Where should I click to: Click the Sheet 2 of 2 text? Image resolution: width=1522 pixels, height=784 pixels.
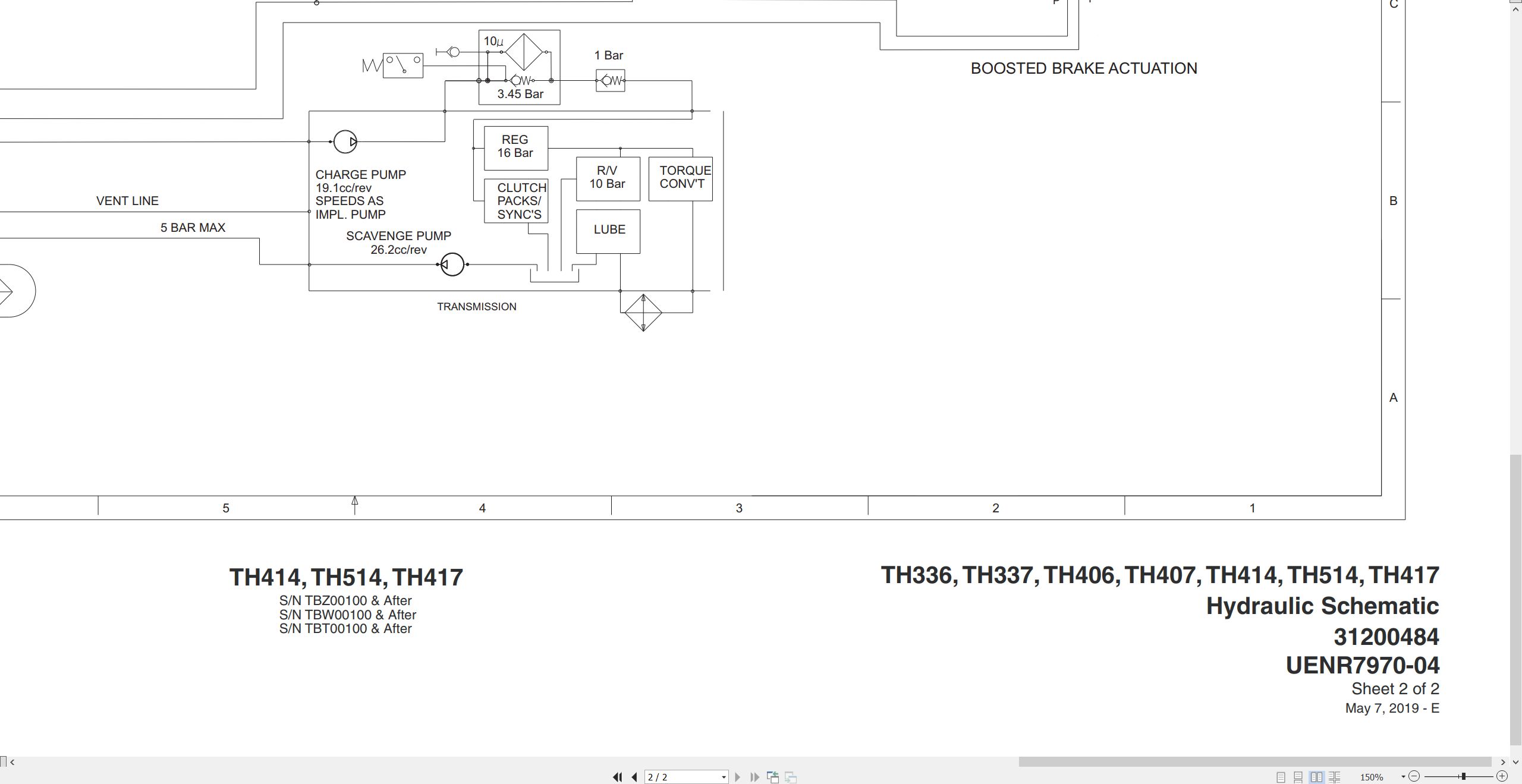pyautogui.click(x=1395, y=689)
